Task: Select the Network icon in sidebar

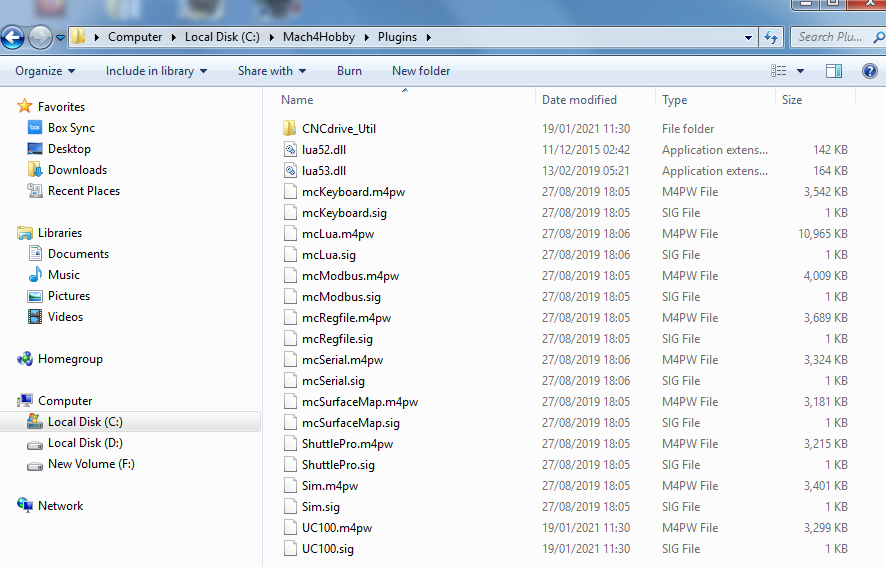Action: 26,506
